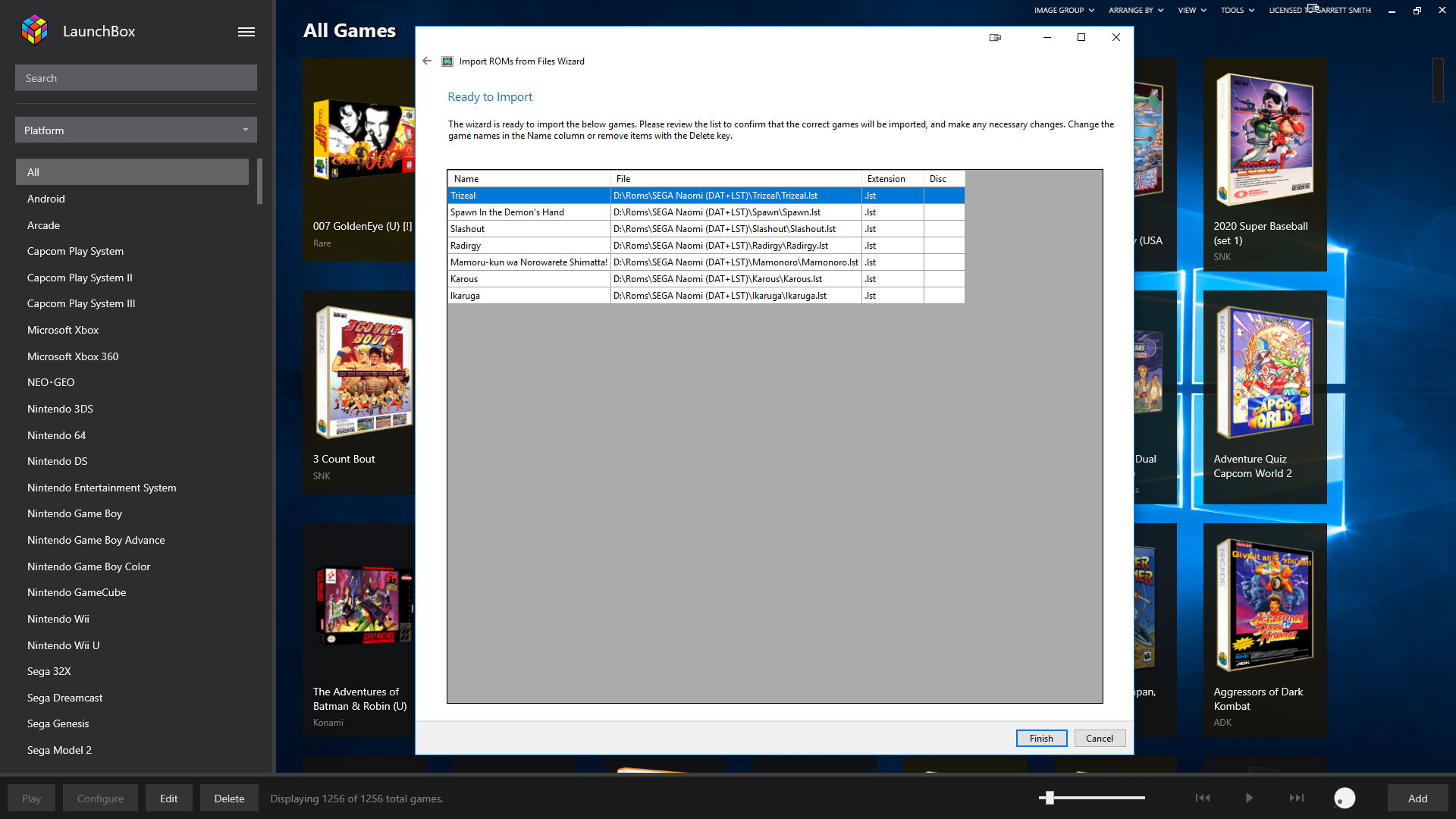Expand the Tools menu
The height and width of the screenshot is (819, 1456).
1238,11
